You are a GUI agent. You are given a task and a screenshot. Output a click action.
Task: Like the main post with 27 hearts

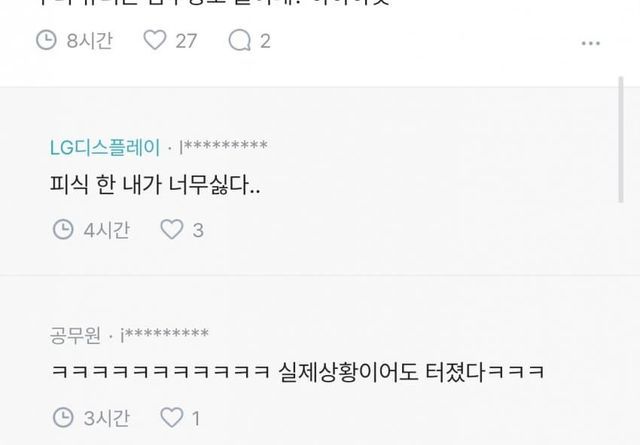click(155, 40)
